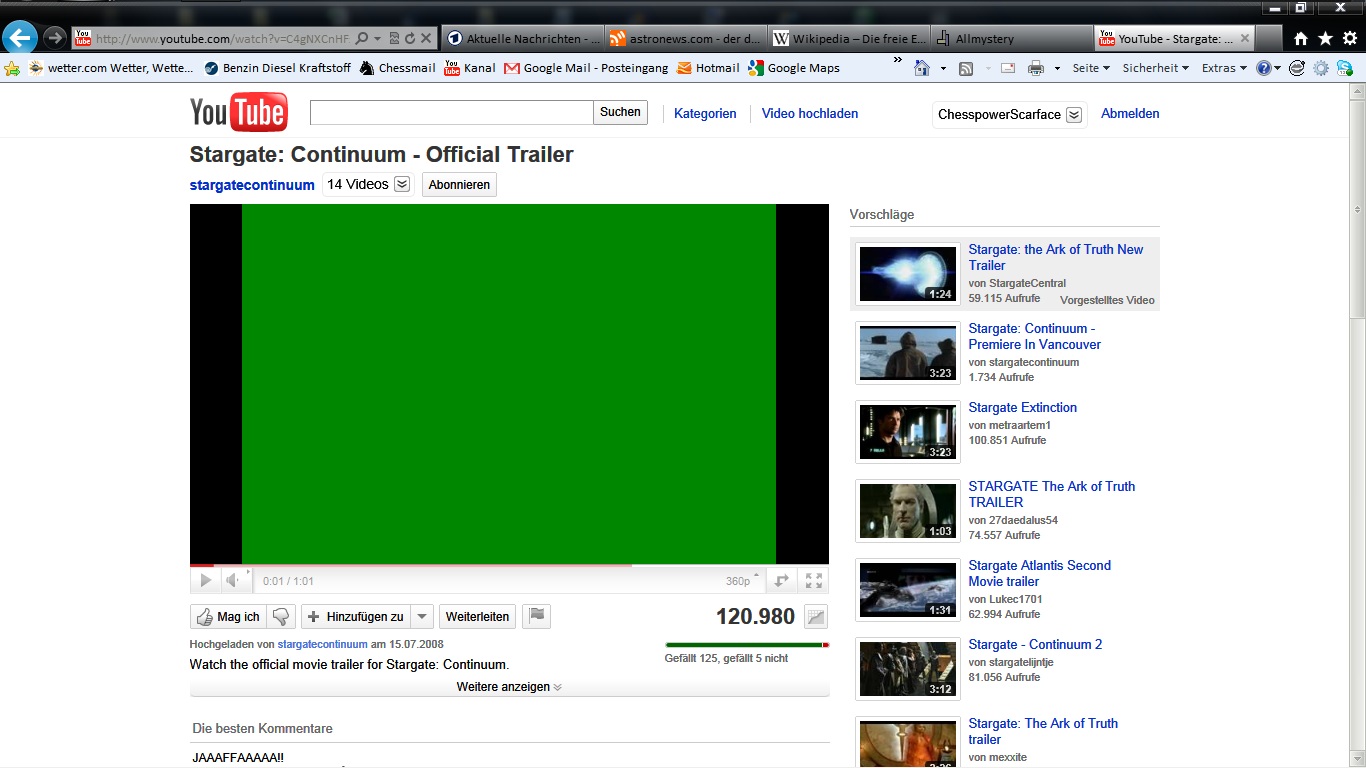This screenshot has height=768, width=1366.
Task: Open wetter.com favorites bar link
Action: click(x=111, y=68)
